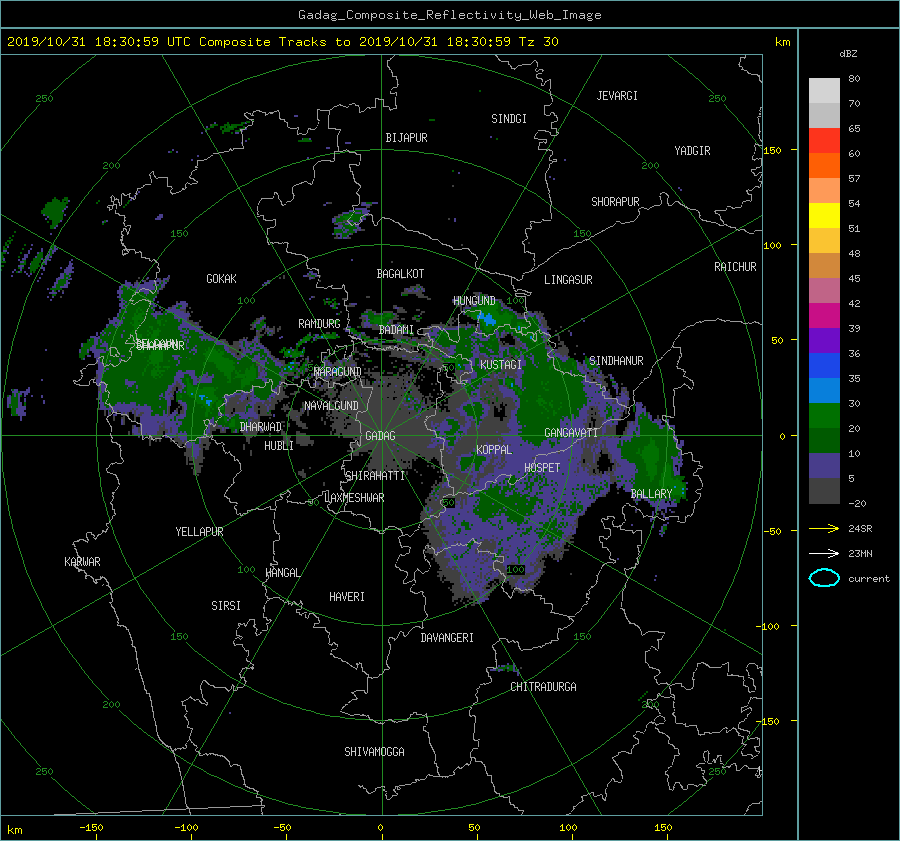Click the DAVANGERI city label
Image resolution: width=900 pixels, height=841 pixels.
pos(447,638)
